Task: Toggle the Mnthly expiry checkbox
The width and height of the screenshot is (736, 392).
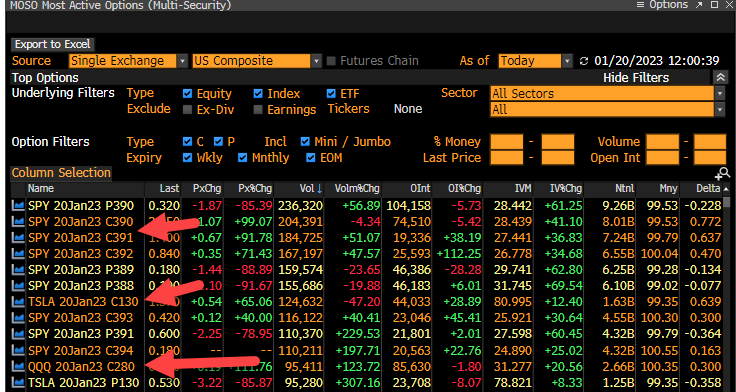Action: 242,158
